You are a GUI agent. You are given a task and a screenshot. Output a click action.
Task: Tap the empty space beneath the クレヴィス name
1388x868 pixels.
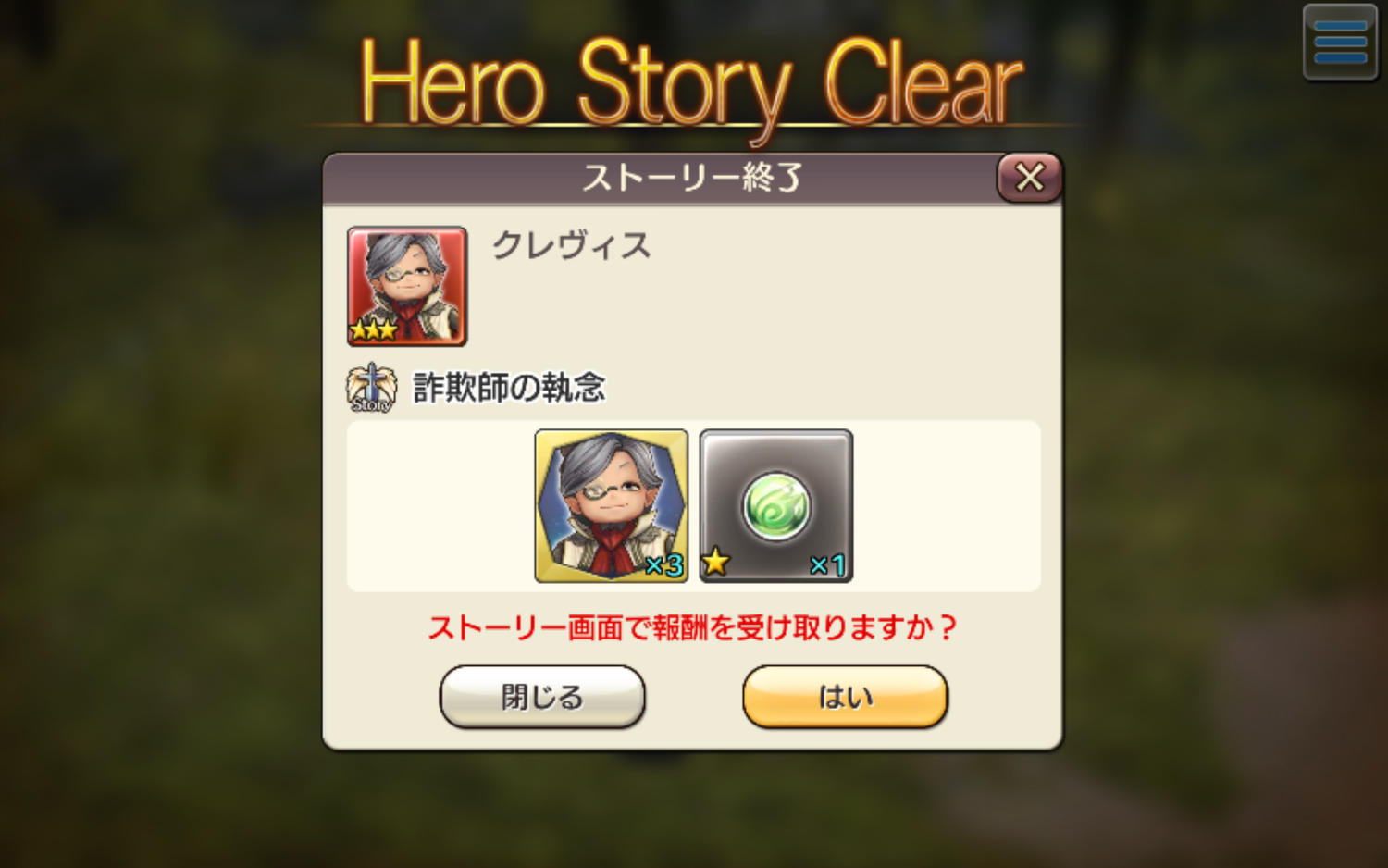[x=759, y=310]
